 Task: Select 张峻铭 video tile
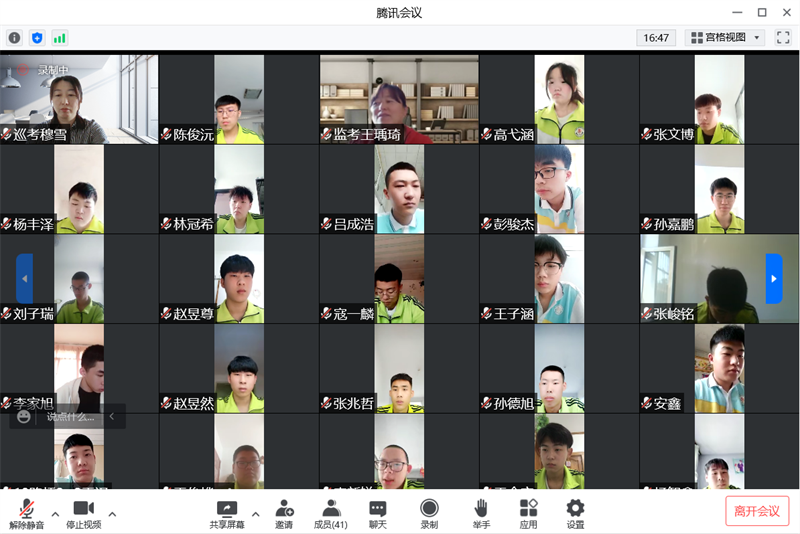(719, 279)
